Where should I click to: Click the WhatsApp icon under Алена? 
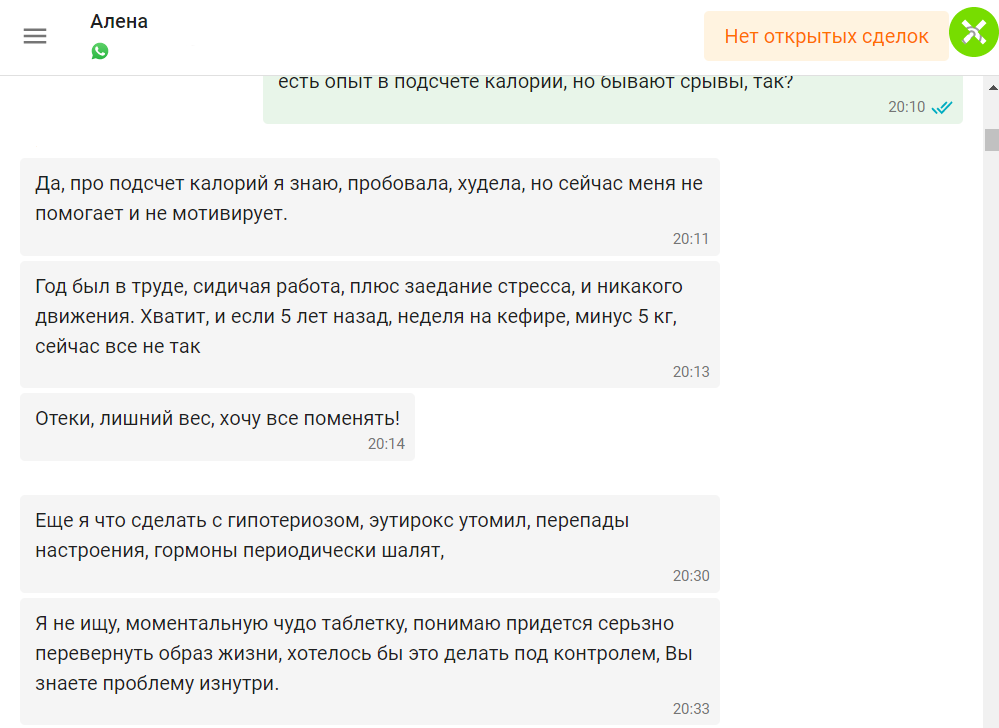click(x=100, y=51)
